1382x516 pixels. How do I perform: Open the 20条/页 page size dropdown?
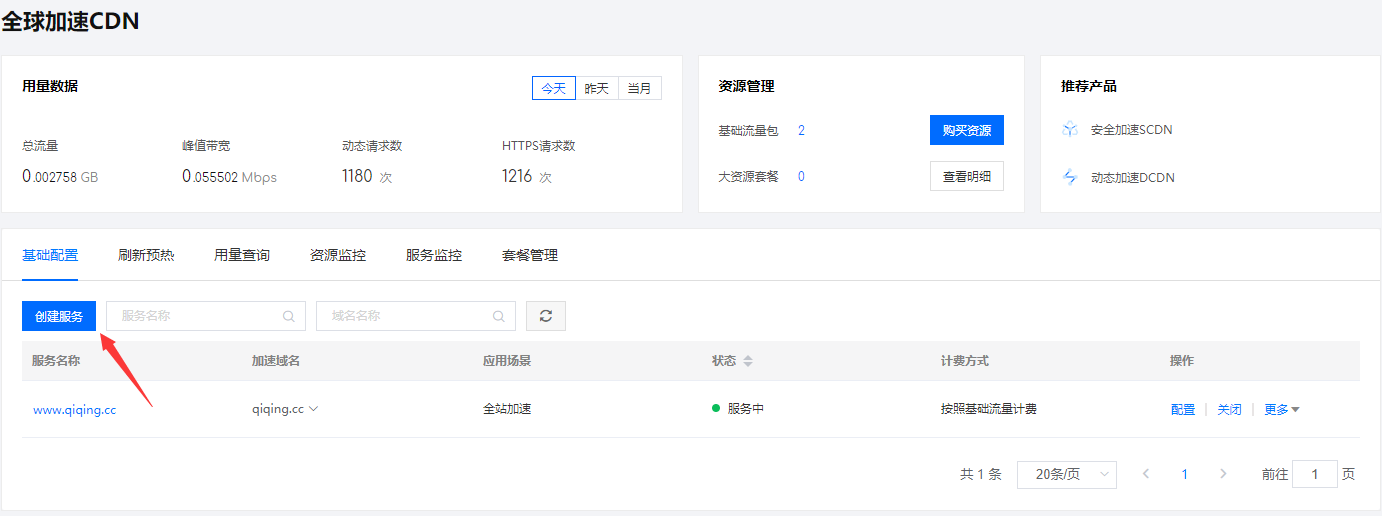tap(1066, 474)
